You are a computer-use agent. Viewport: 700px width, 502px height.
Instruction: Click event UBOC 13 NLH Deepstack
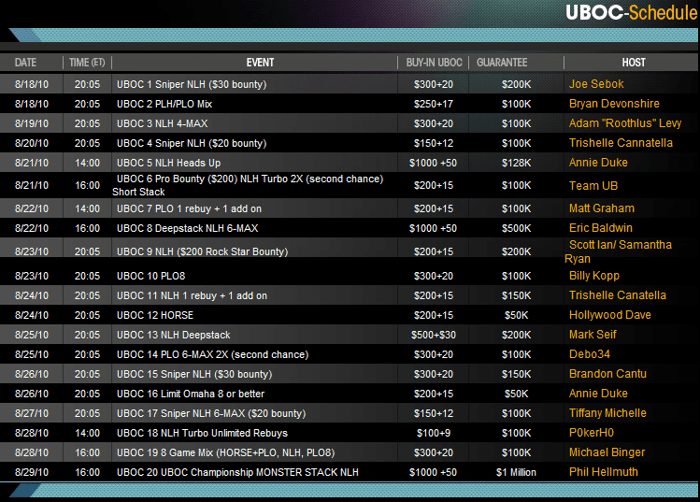coord(173,335)
